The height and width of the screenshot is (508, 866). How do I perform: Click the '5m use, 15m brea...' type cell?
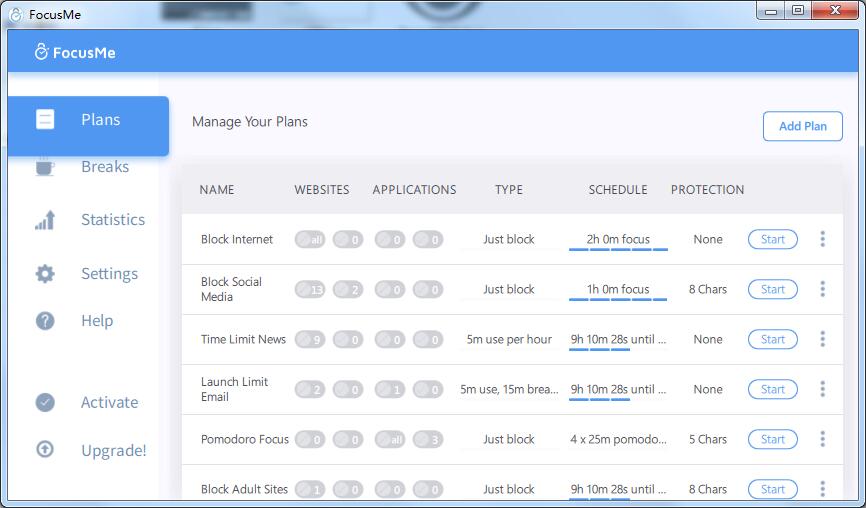coord(509,389)
